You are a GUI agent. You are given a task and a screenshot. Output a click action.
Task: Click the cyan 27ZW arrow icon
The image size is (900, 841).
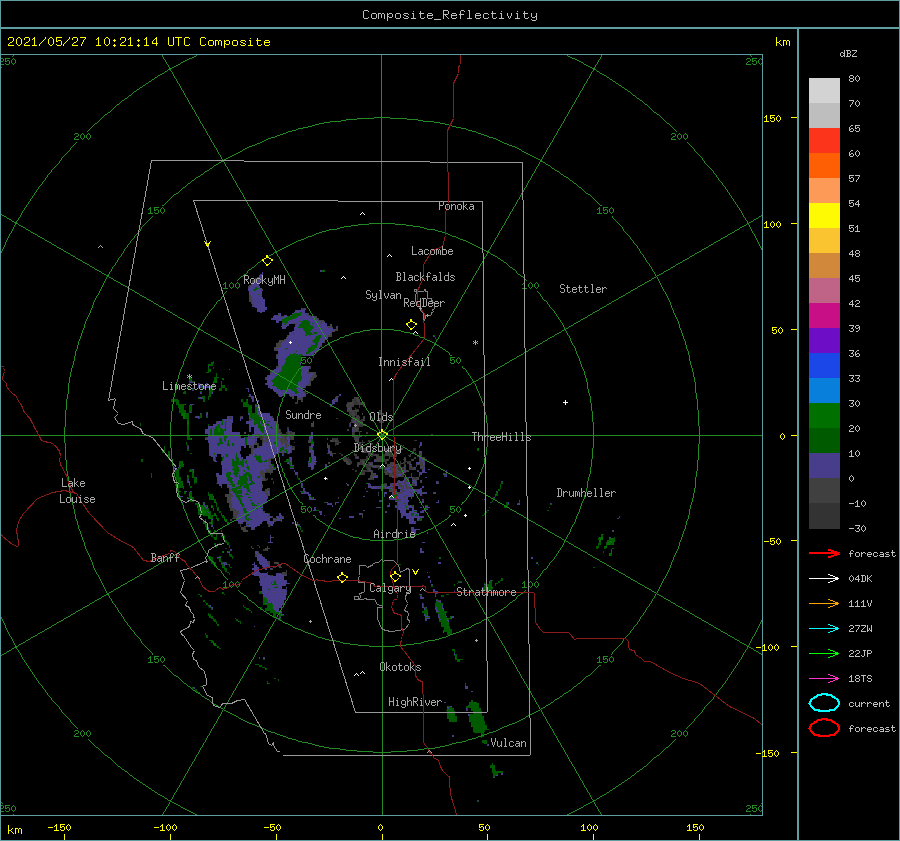click(x=824, y=629)
